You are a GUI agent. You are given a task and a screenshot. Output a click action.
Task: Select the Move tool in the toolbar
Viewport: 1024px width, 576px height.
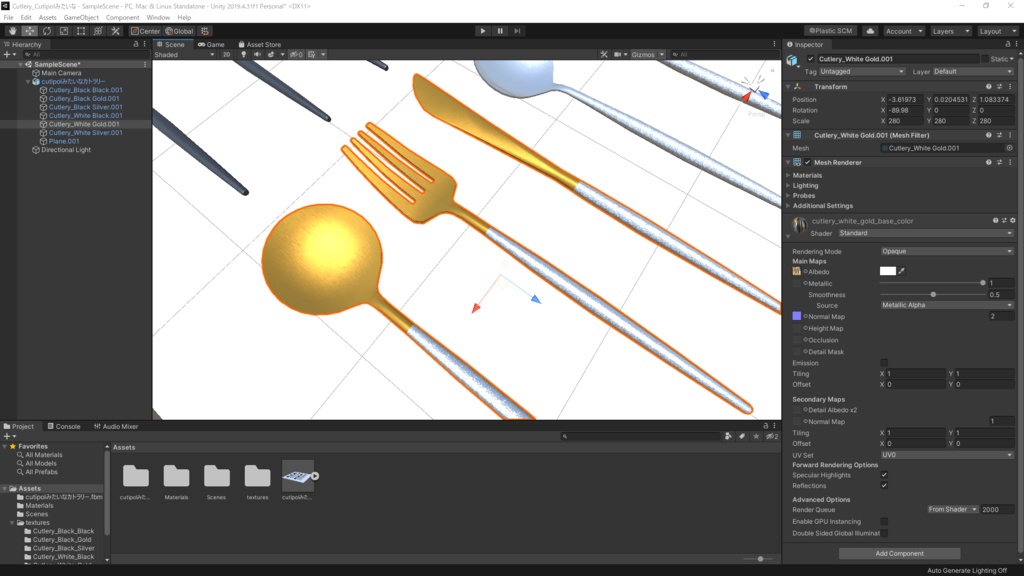(x=30, y=31)
